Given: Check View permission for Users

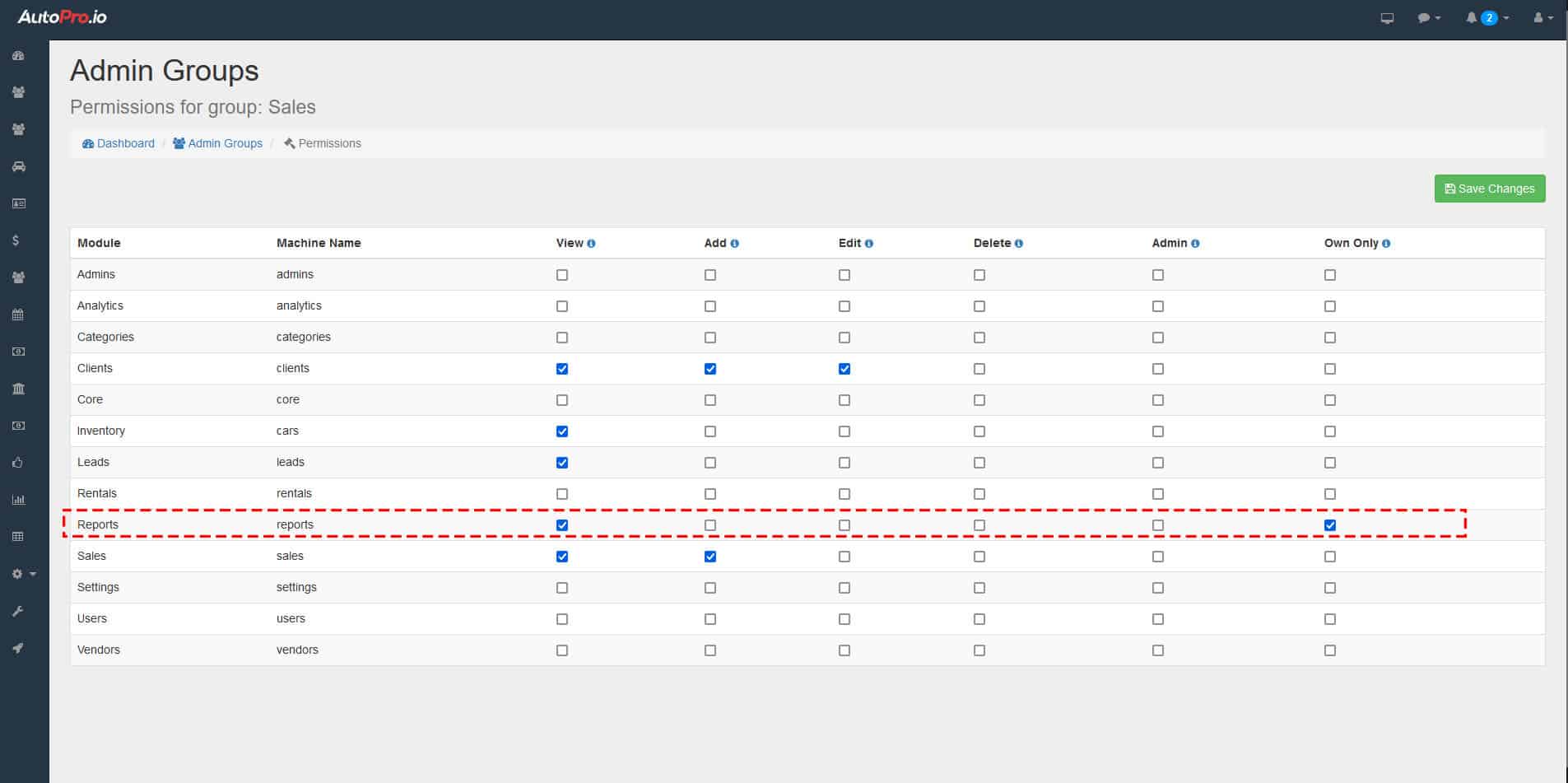Looking at the screenshot, I should point(562,619).
